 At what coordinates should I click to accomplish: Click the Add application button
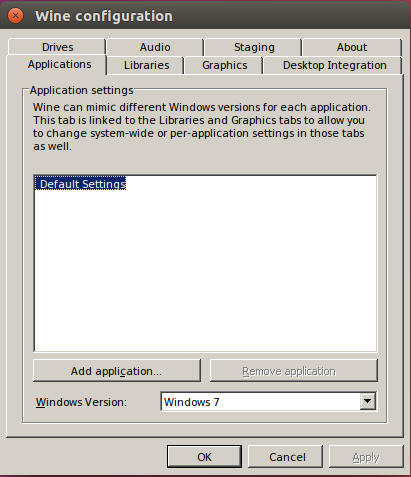[x=117, y=371]
